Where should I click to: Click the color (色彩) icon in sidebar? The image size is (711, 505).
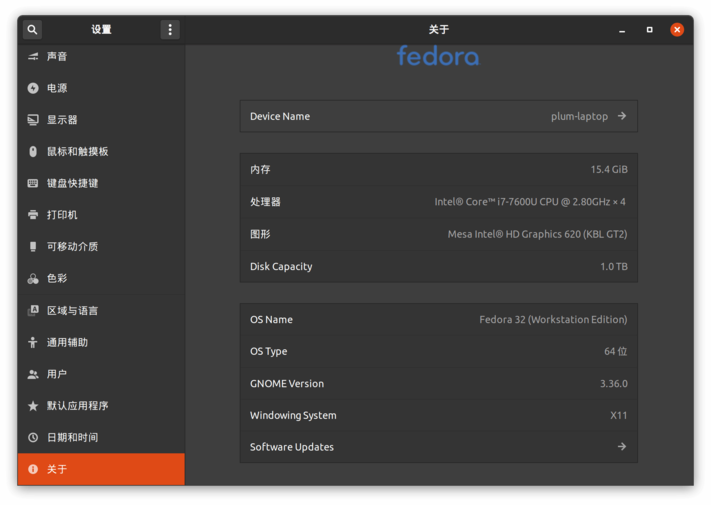coord(33,279)
